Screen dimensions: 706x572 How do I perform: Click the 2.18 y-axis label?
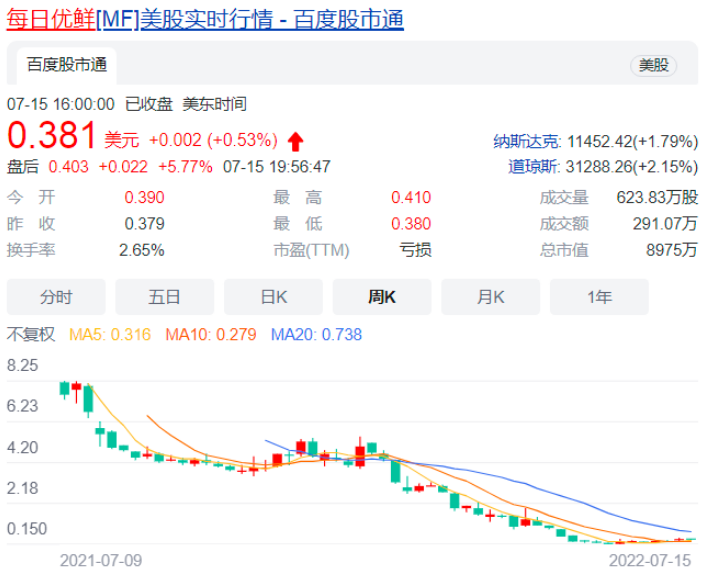[23, 488]
